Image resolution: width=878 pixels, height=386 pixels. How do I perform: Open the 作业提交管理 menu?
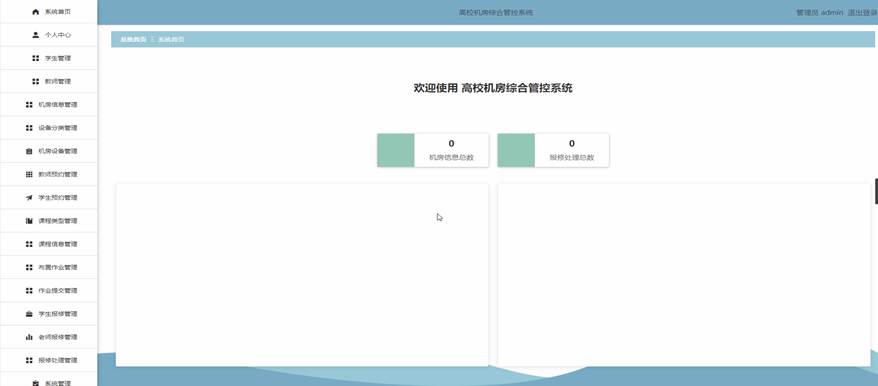point(49,291)
